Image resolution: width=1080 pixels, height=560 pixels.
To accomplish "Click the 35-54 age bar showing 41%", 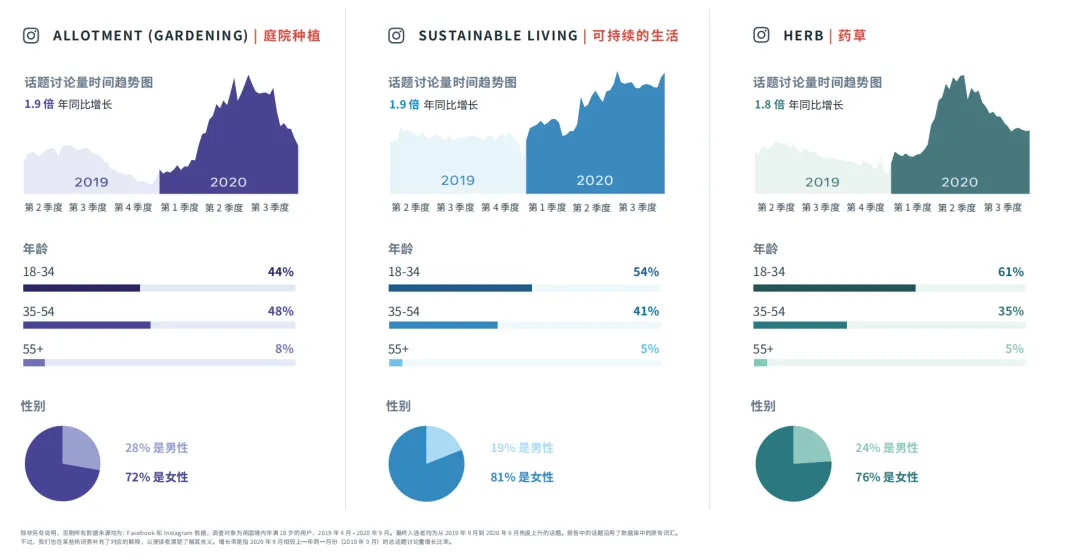I will pos(524,325).
